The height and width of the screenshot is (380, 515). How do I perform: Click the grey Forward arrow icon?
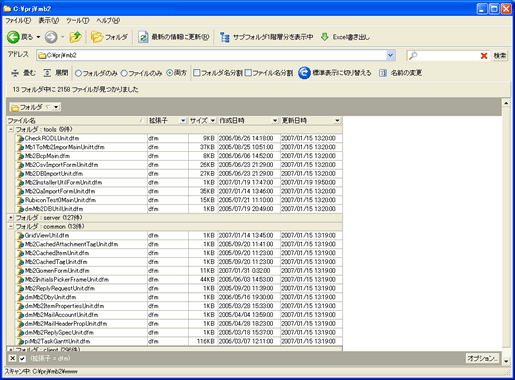[51, 37]
